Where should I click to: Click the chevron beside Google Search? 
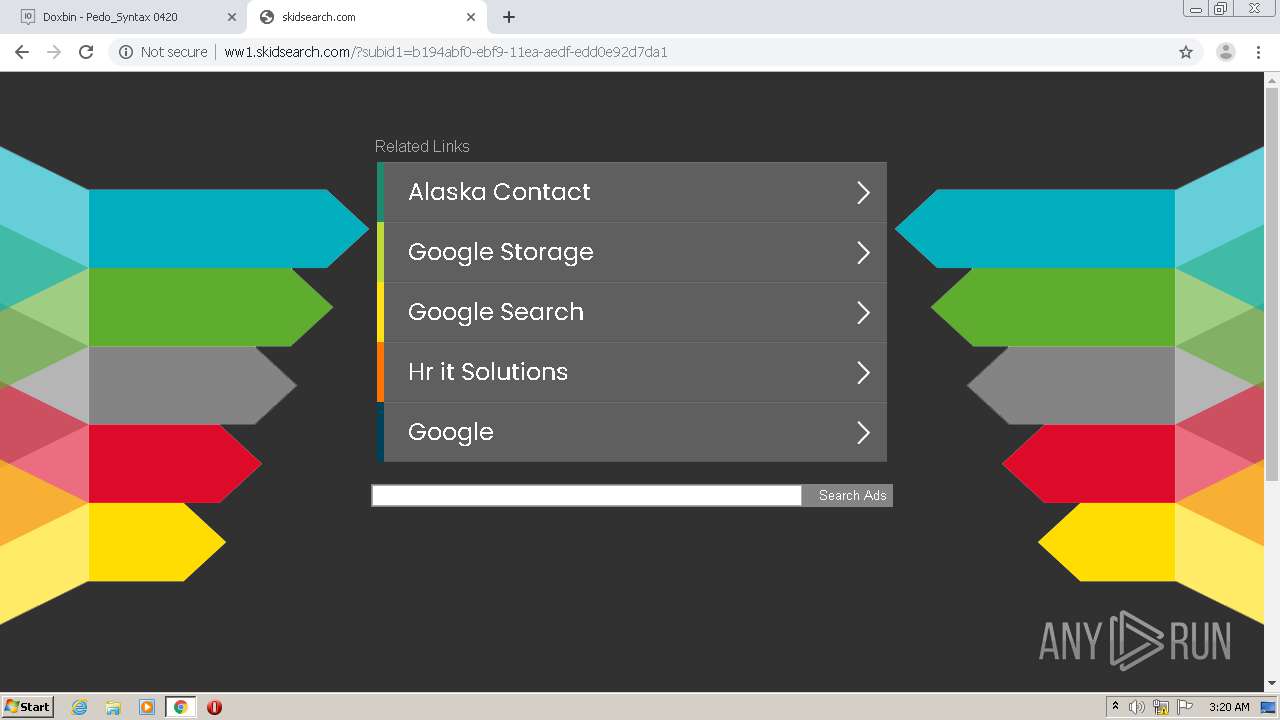coord(863,312)
